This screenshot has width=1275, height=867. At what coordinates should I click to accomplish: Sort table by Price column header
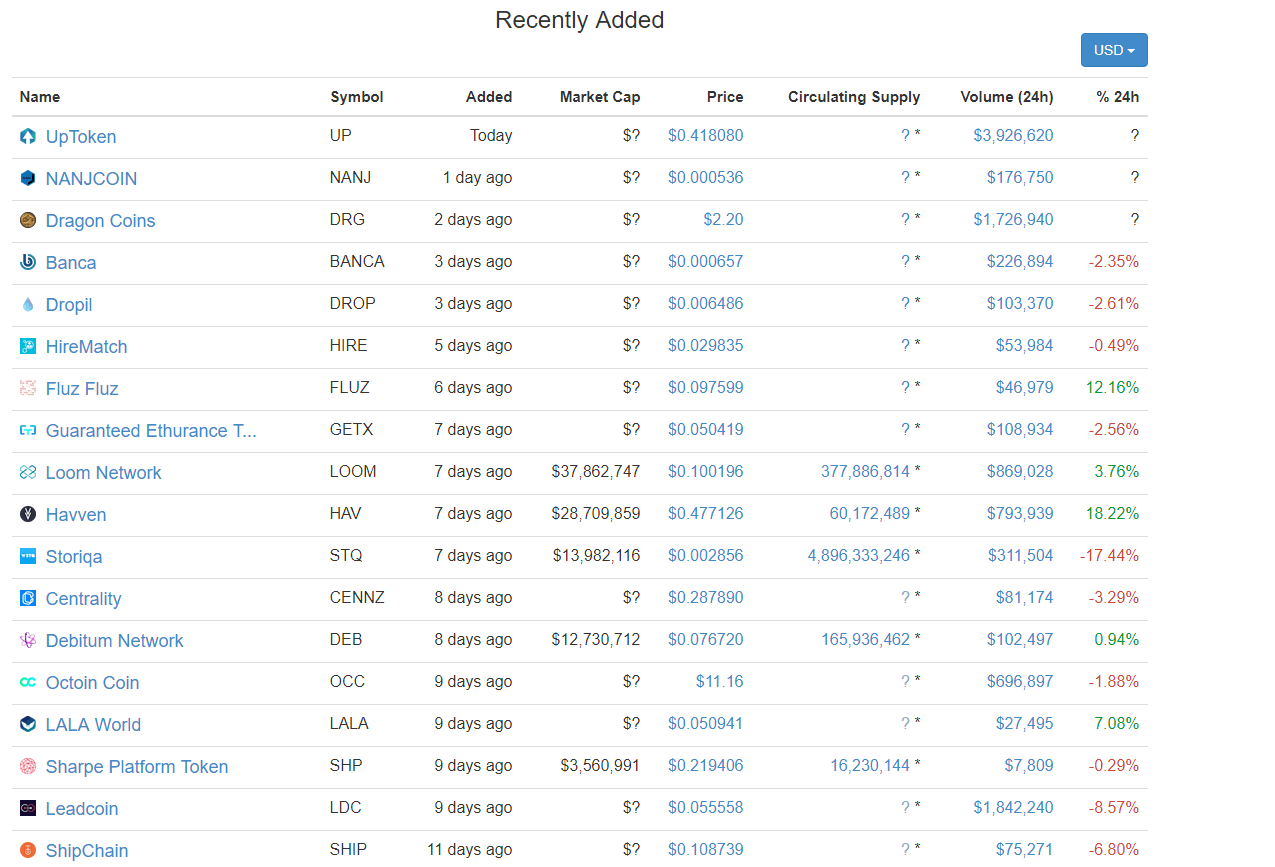point(725,97)
